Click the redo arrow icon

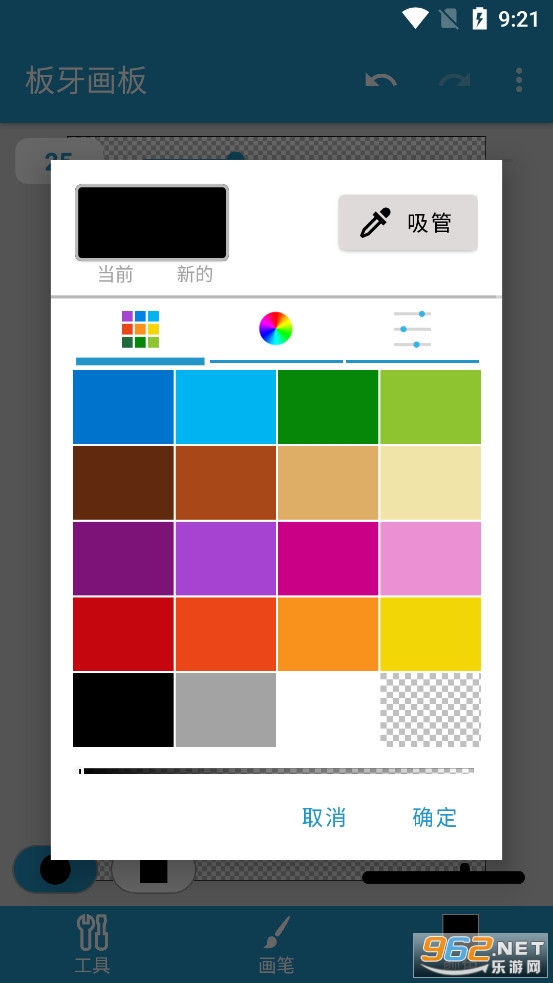pos(455,80)
